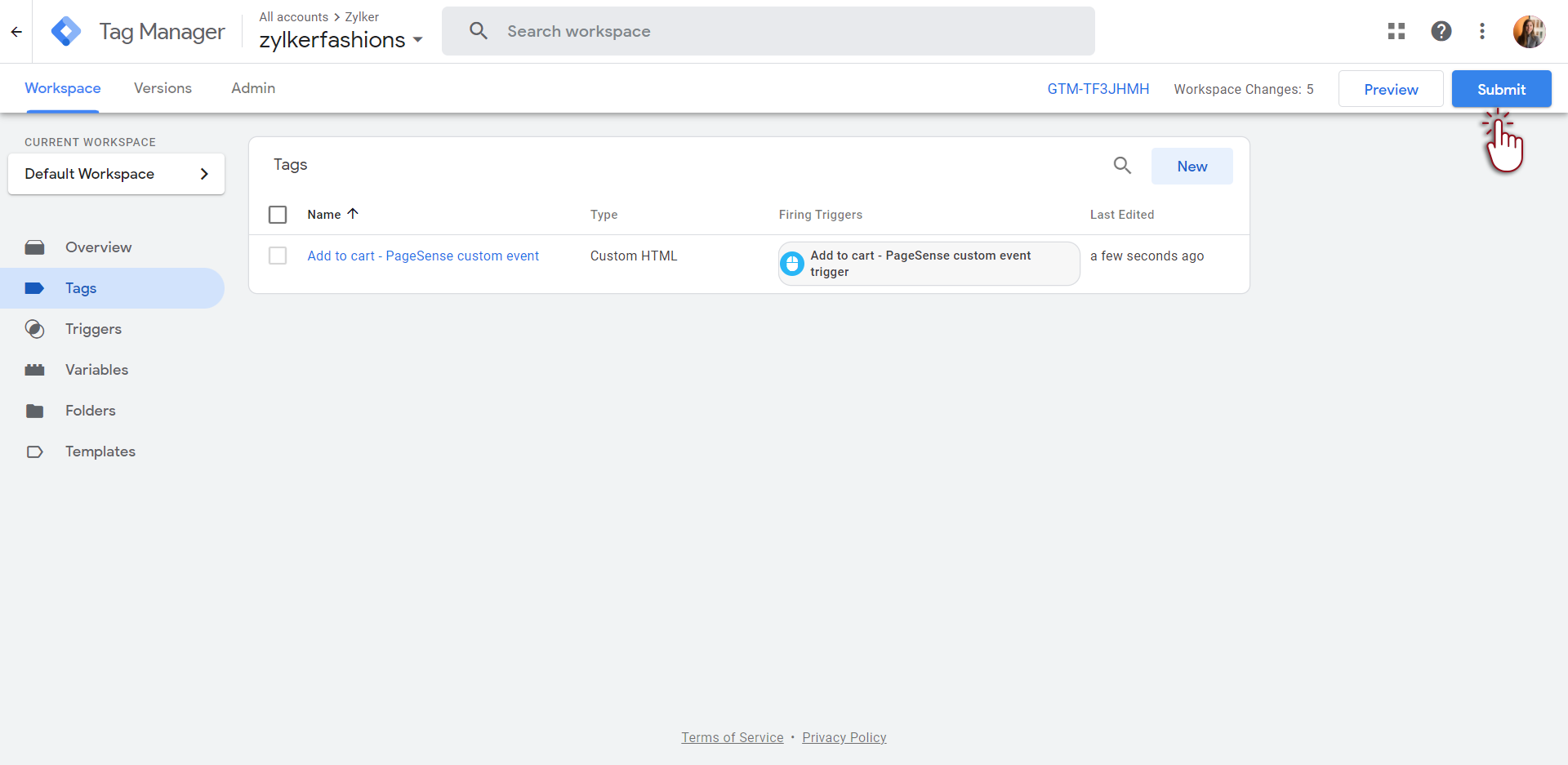Open the Google apps grid
Viewport: 1568px width, 765px height.
point(1396,31)
